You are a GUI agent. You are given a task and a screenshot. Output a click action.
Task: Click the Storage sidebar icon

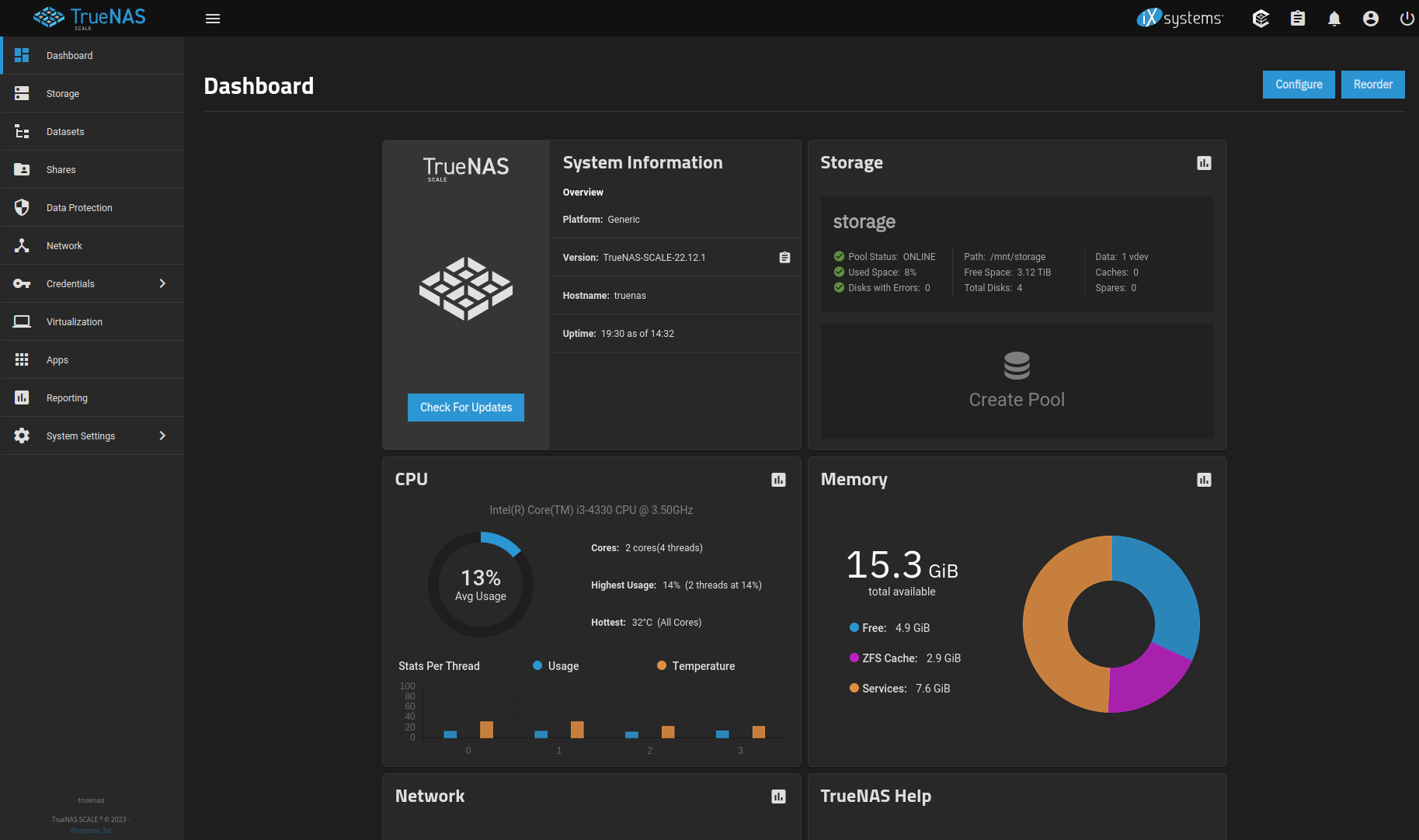22,93
